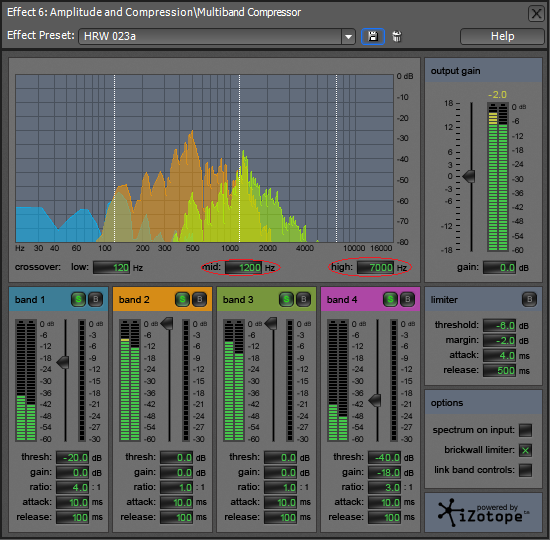The height and width of the screenshot is (540, 550).
Task: Click band 2 threshold slider handle
Action: (x=167, y=324)
